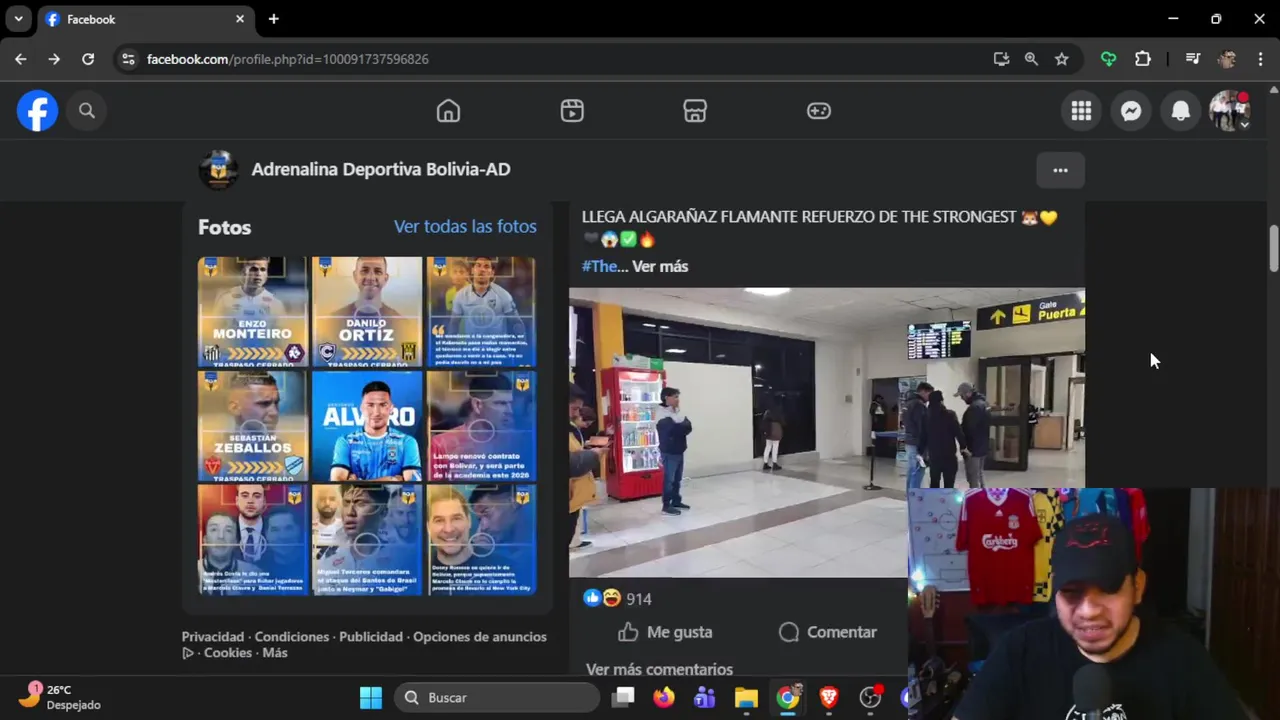This screenshot has width=1280, height=720.
Task: Select the Facebook browser tab
Action: point(146,19)
